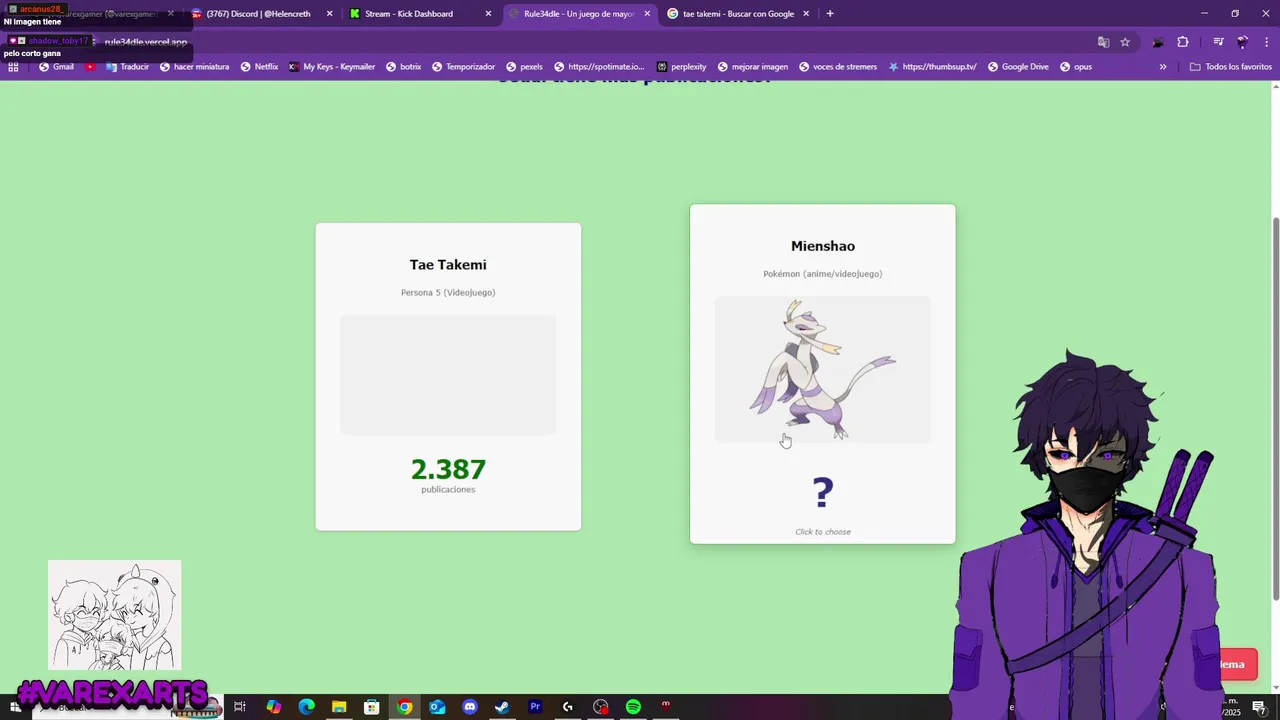1280x720 pixels.
Task: Click the question mark on Mienshao card
Action: coord(823,492)
